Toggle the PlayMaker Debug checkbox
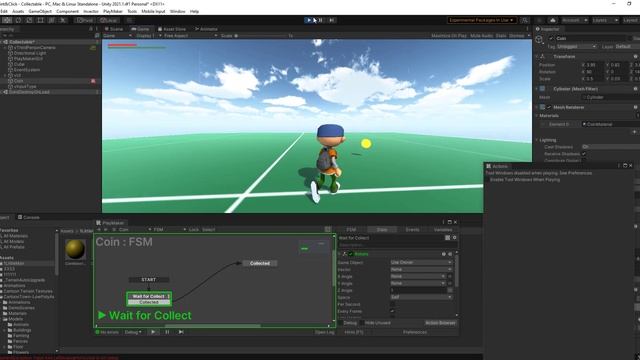This screenshot has width=640, height=360. pyautogui.click(x=340, y=323)
